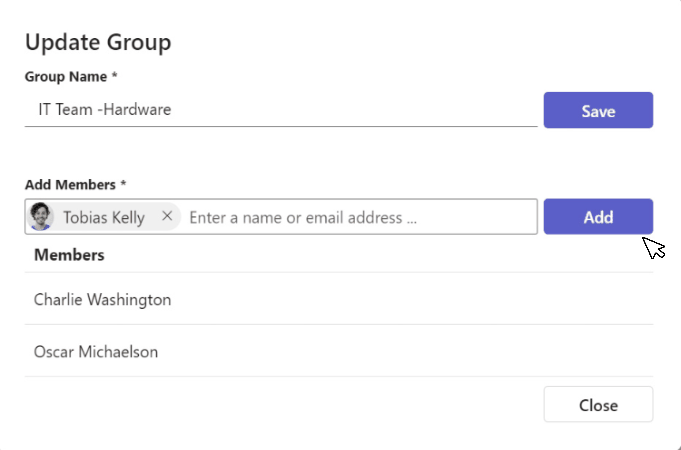Select the Tobias Kelly name chip
Viewport: 681px width, 450px height.
[x=104, y=216]
